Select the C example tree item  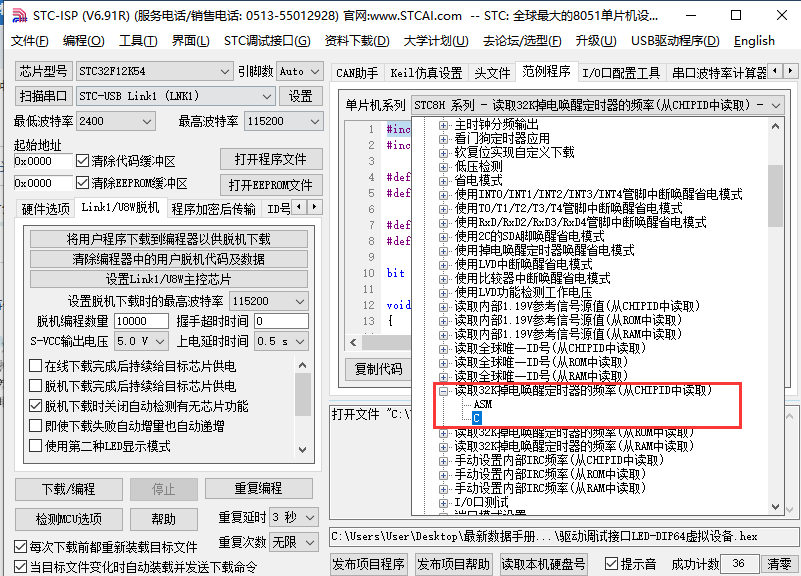click(x=477, y=418)
